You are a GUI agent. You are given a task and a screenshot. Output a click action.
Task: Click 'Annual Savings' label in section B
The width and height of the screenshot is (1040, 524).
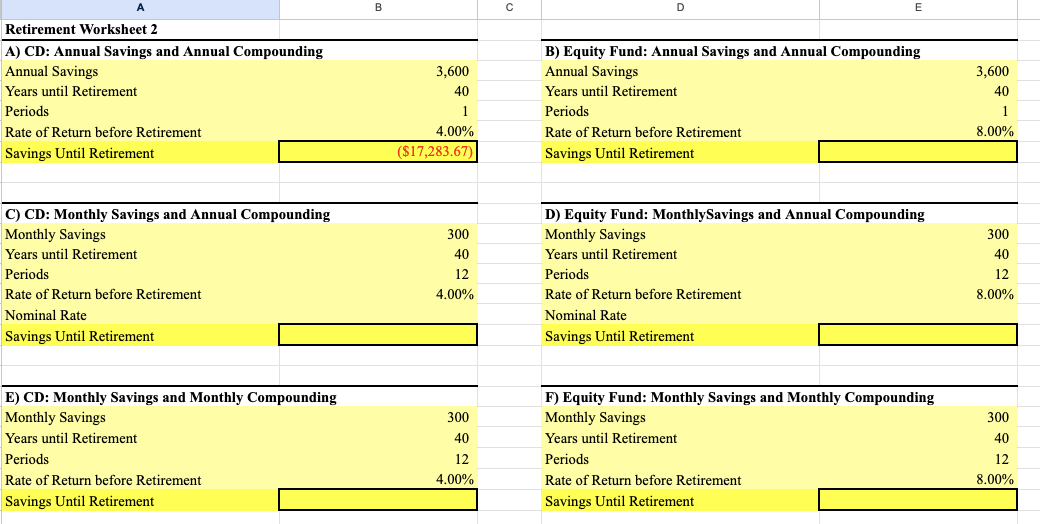(591, 71)
